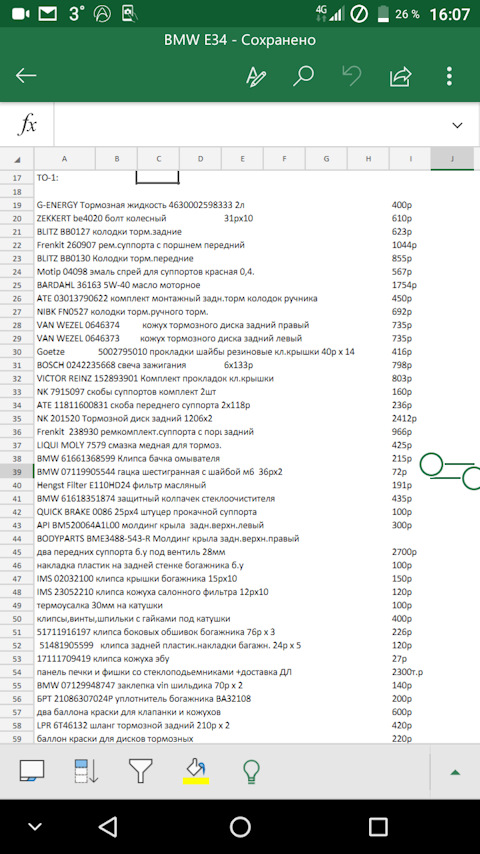Tap the green lightbulb Tell Me icon
Image resolution: width=480 pixels, height=854 pixels.
(251, 771)
